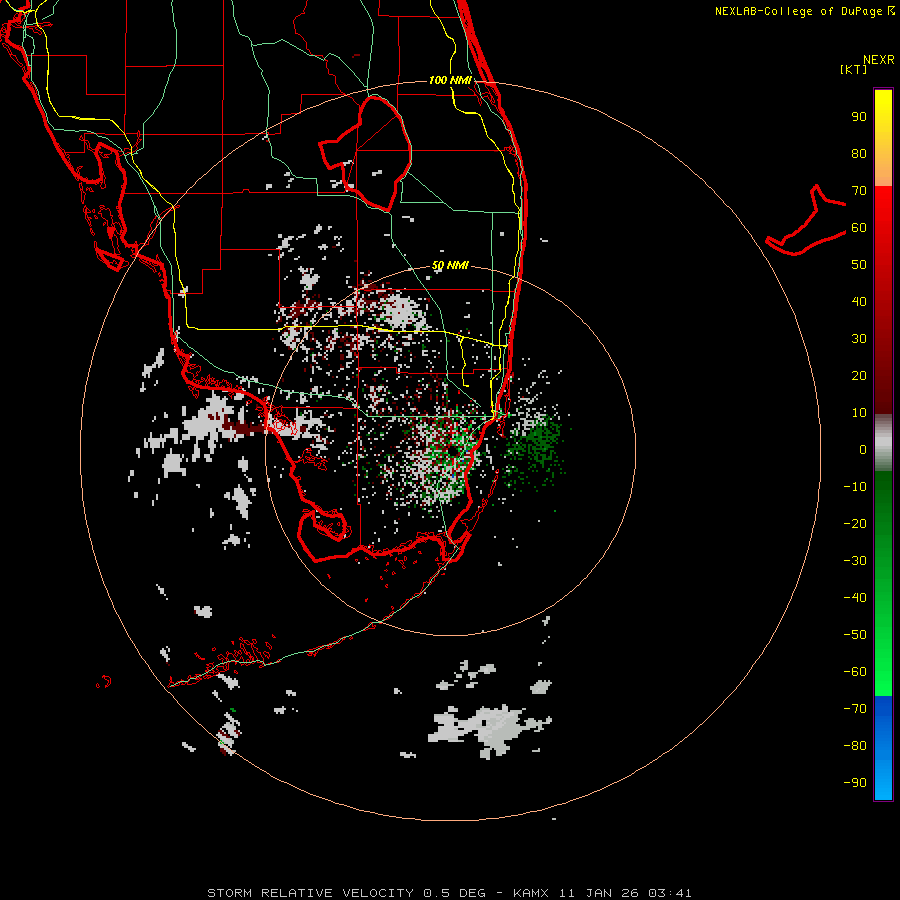
Task: Click the 0 value on velocity scale
Action: coord(863,449)
